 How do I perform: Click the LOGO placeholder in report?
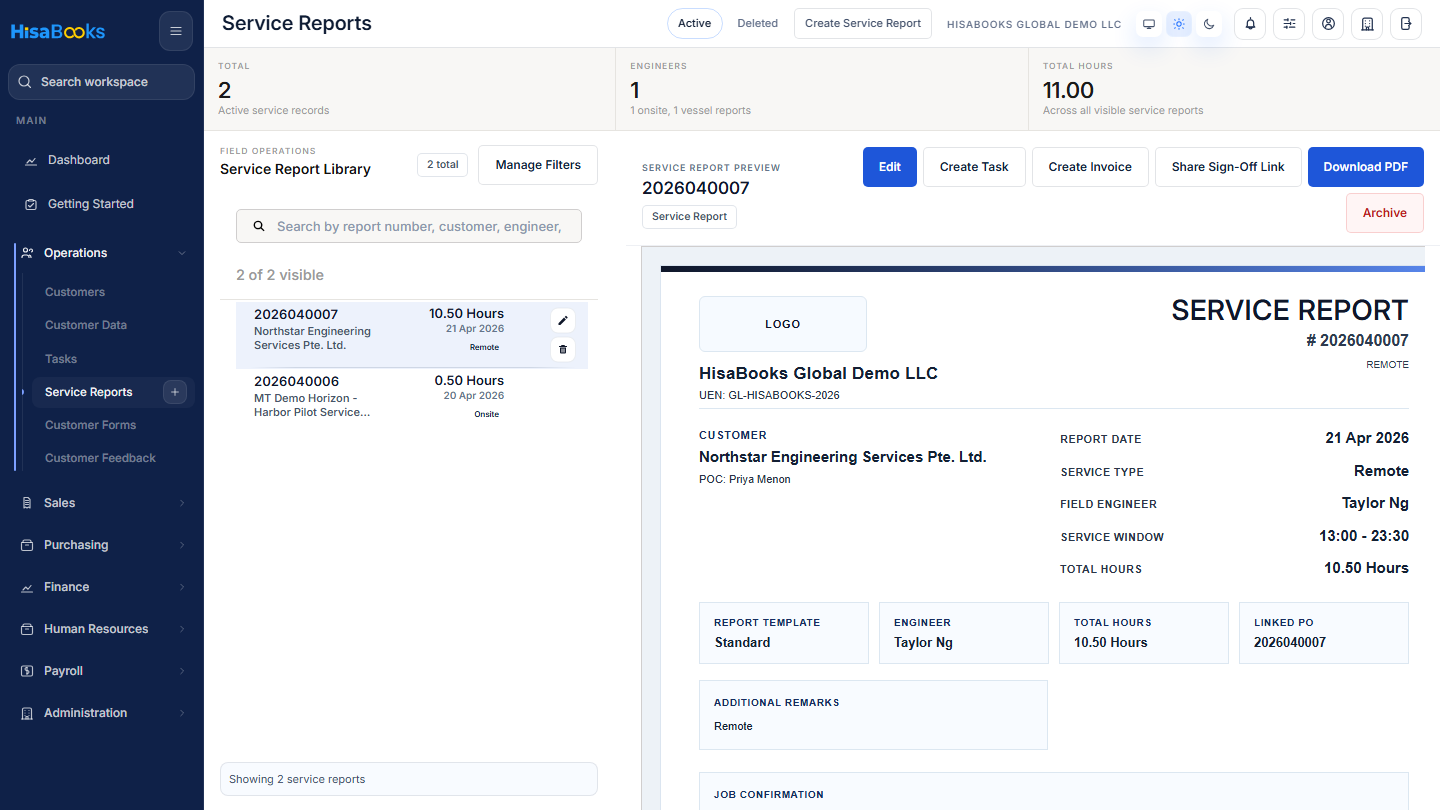pos(783,324)
